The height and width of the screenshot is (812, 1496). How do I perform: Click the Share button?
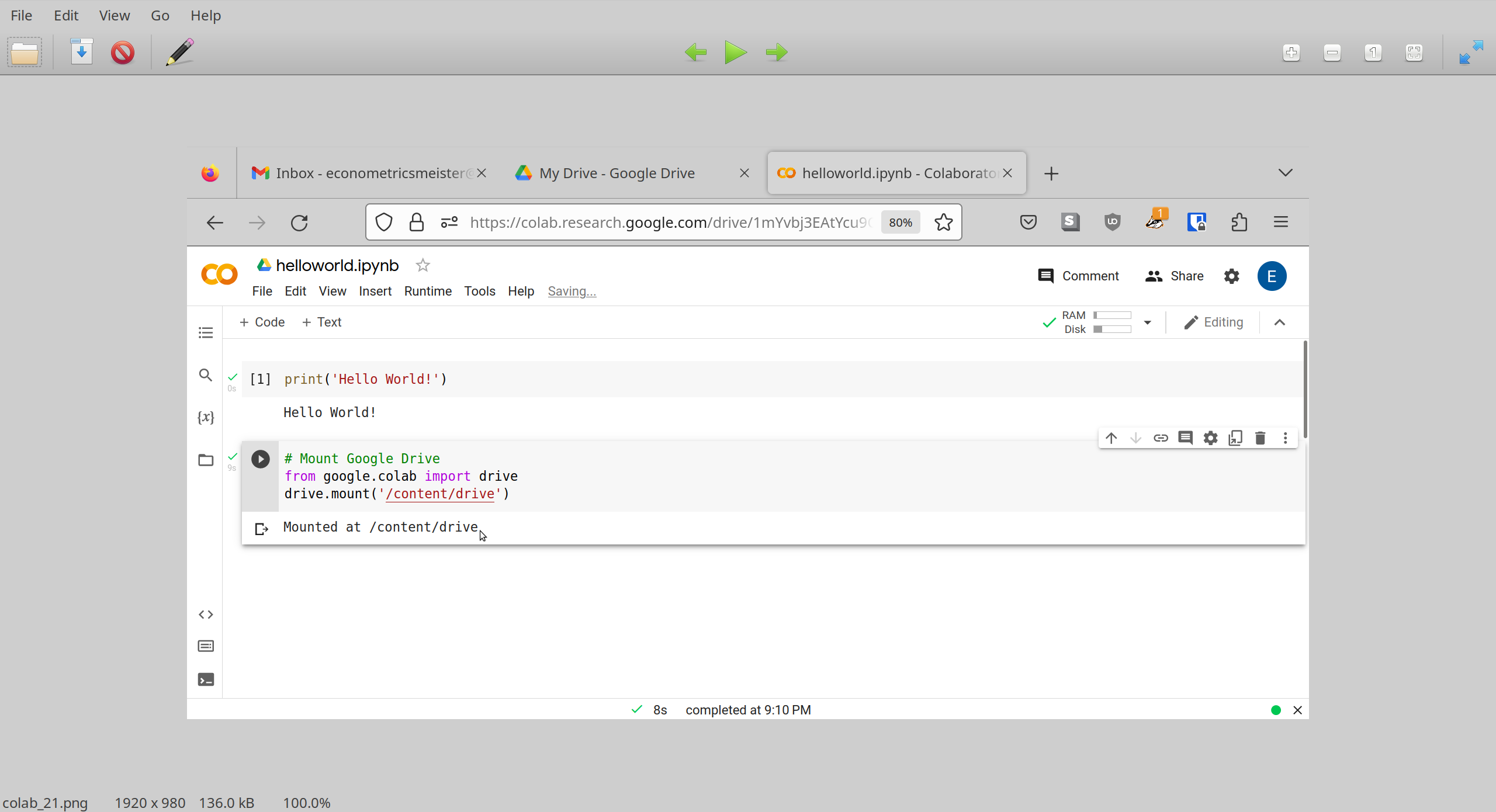tap(1175, 276)
